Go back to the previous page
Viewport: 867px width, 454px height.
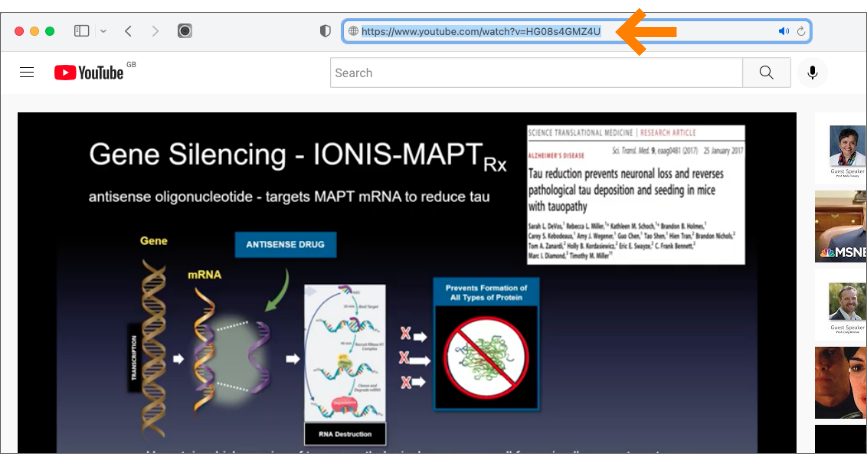(x=128, y=31)
